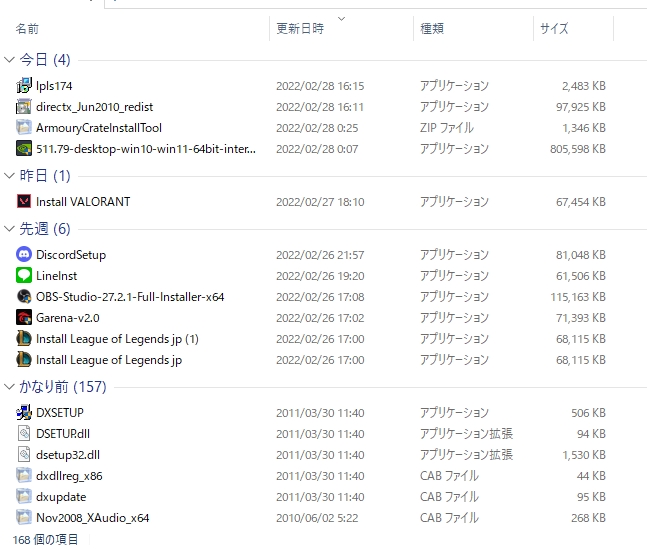This screenshot has width=647, height=550.
Task: Click the size value 115,163 KB
Action: (578, 297)
